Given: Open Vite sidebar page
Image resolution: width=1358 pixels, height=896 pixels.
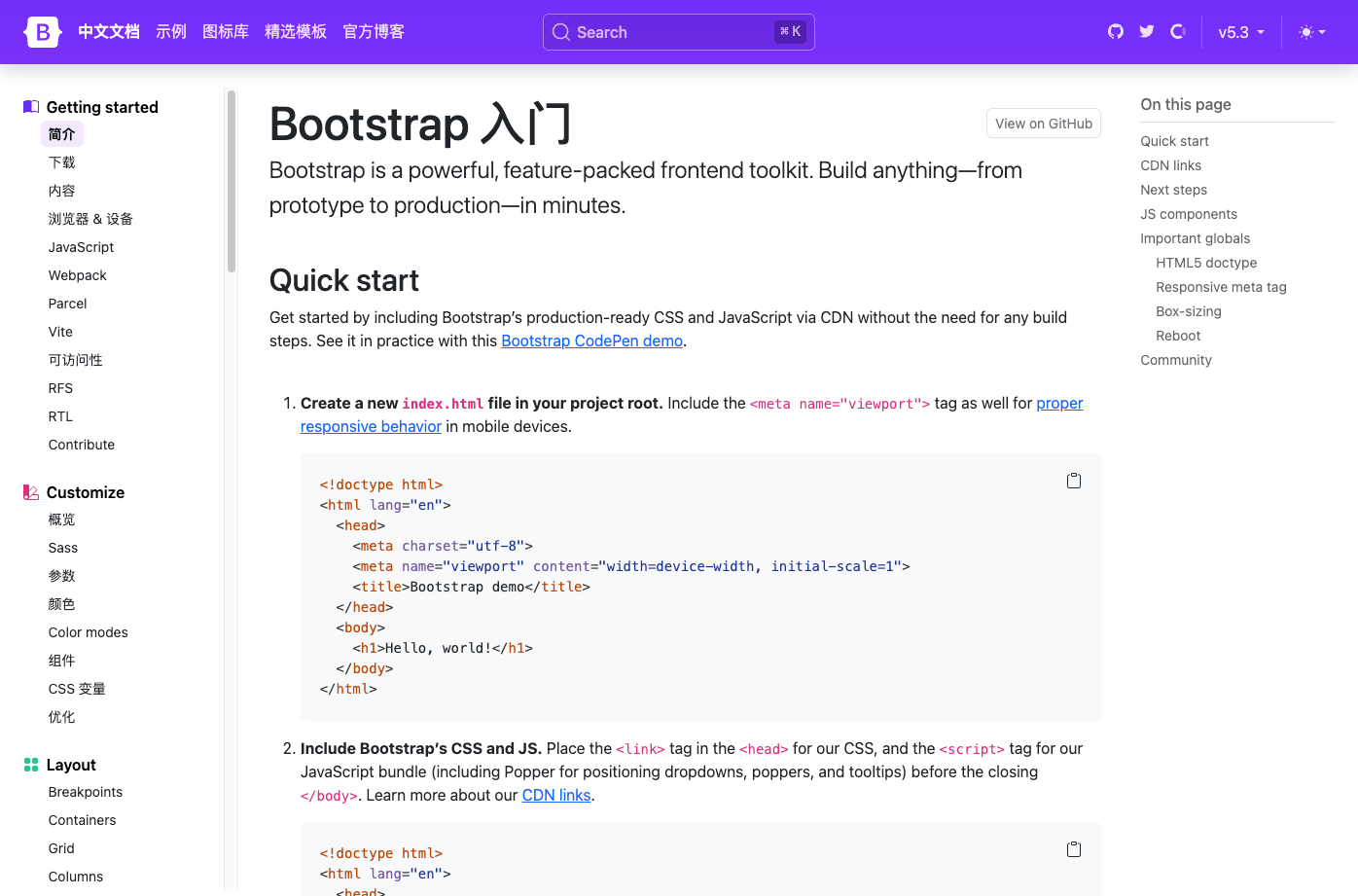Looking at the screenshot, I should tap(60, 332).
